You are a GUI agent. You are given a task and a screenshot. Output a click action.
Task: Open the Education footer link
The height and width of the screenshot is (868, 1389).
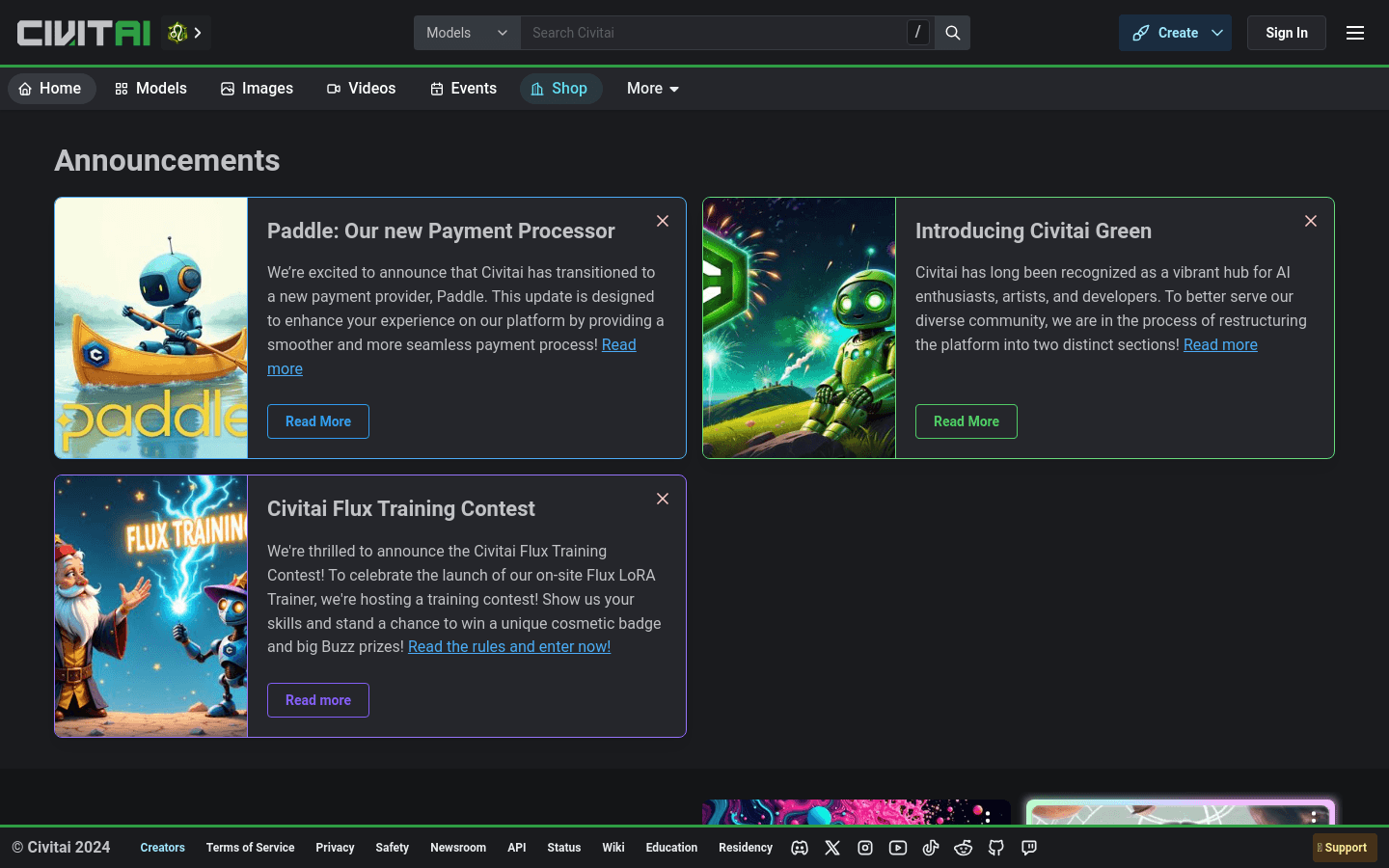671,848
